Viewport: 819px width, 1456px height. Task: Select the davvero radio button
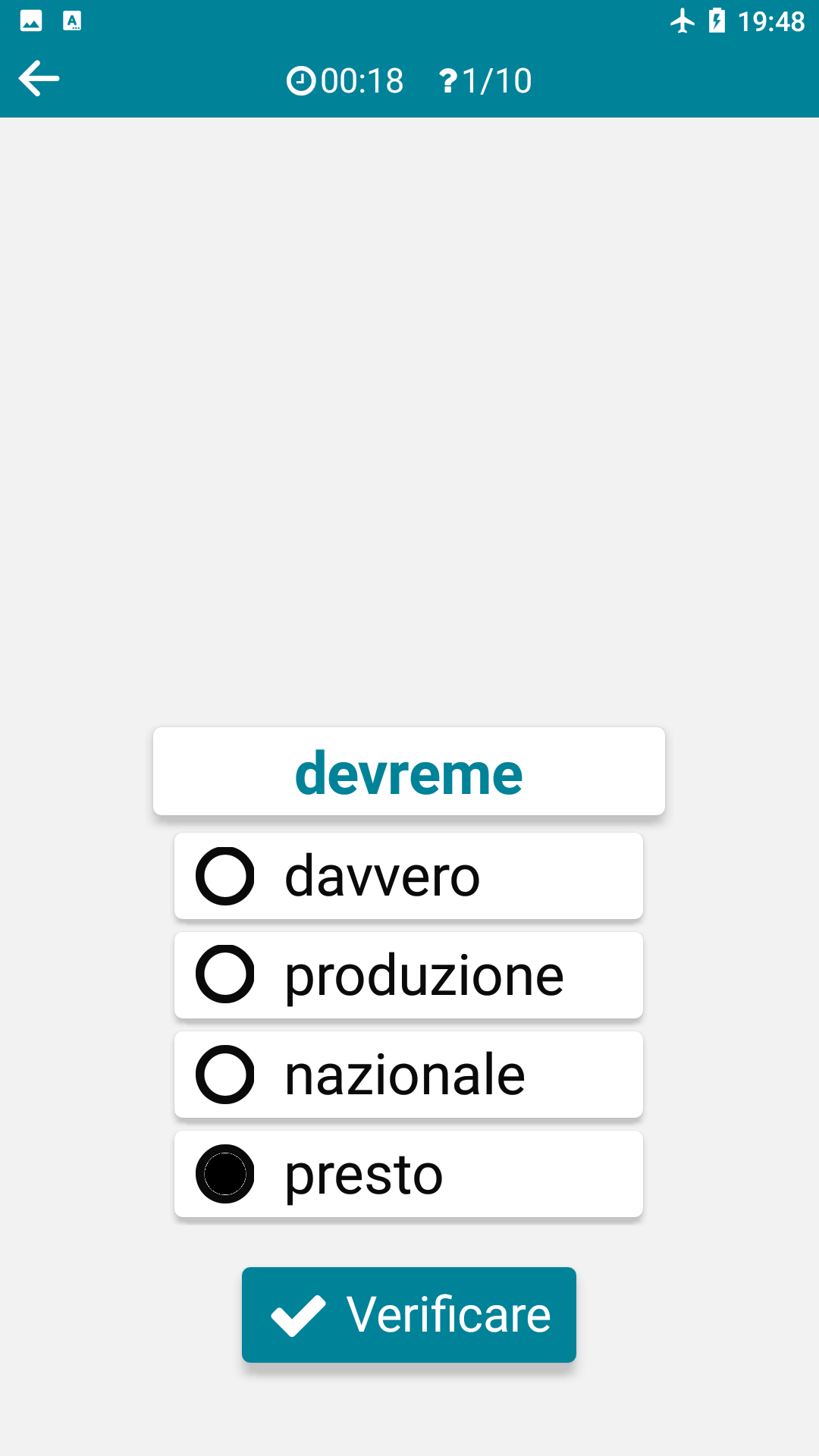[x=225, y=876]
